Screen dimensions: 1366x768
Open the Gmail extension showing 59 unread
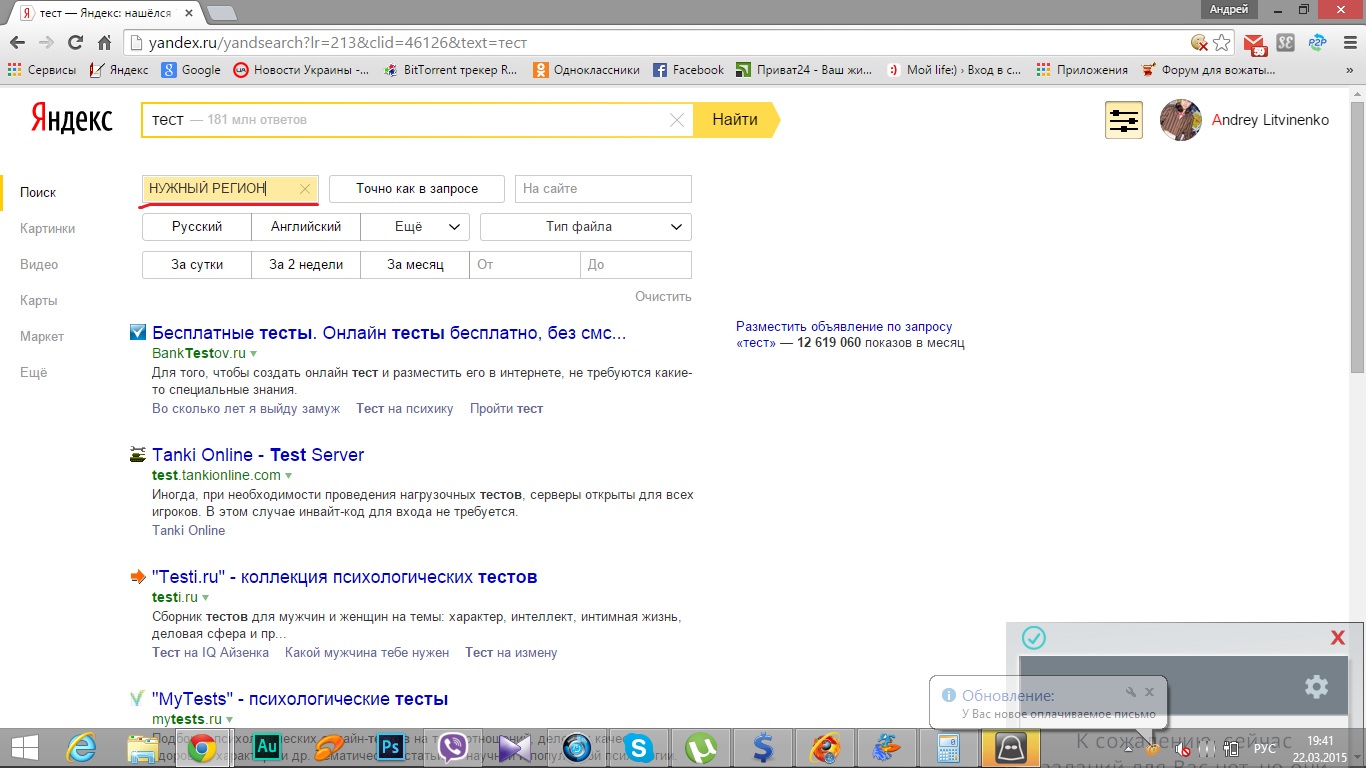[1255, 44]
